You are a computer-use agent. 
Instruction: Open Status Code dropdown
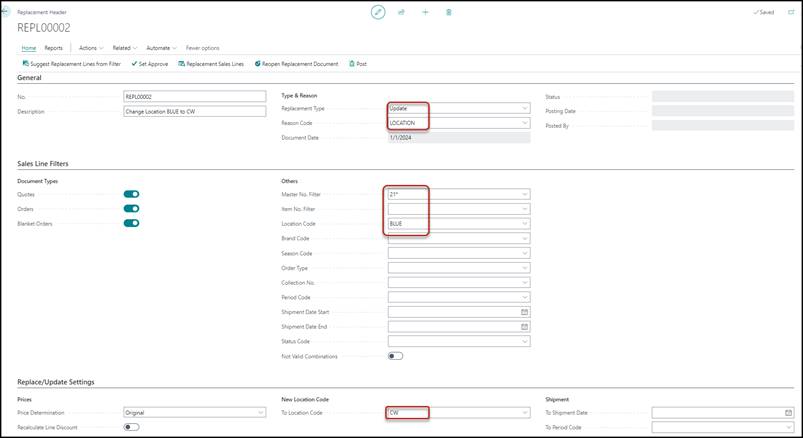[x=524, y=341]
